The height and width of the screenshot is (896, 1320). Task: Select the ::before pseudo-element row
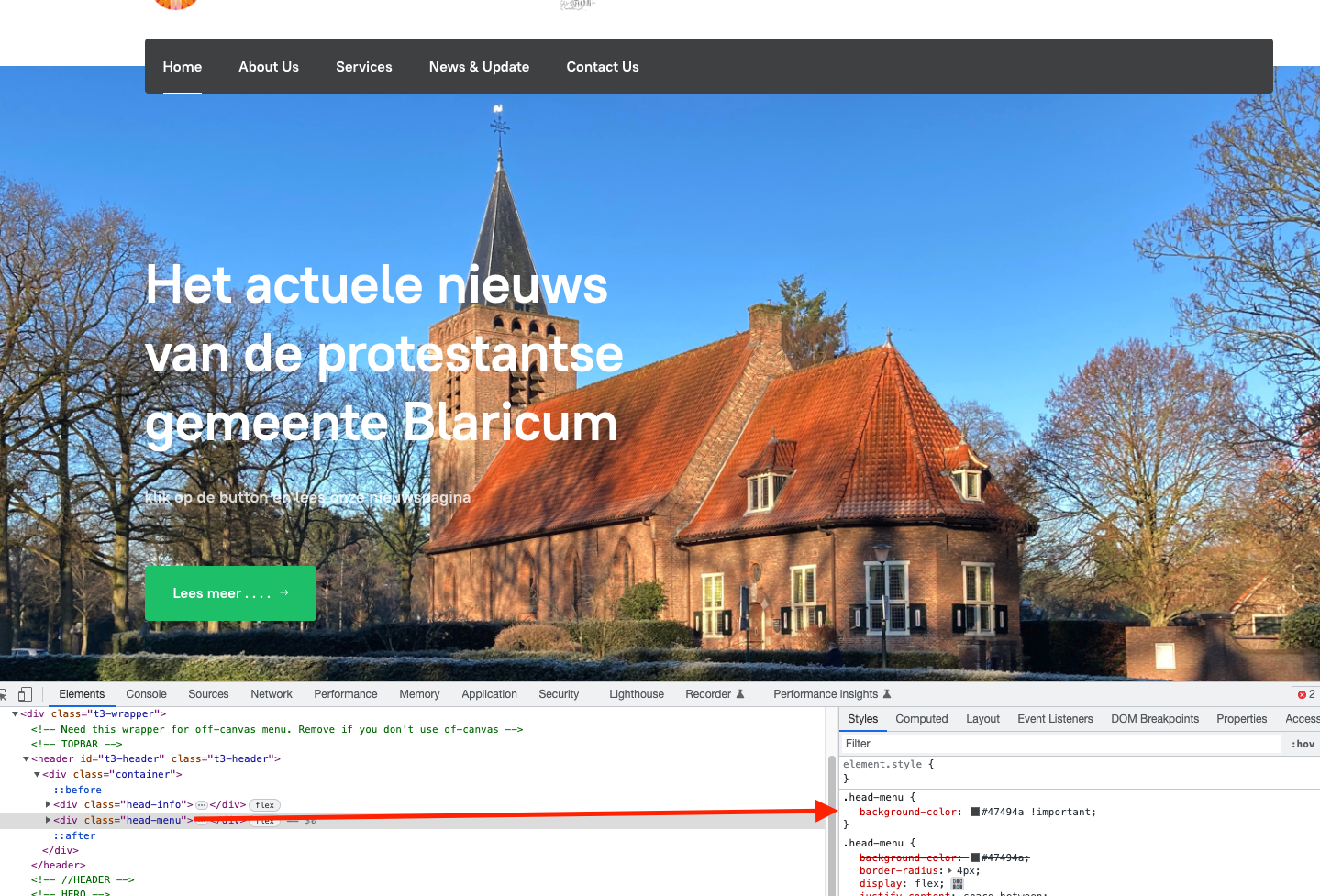point(77,790)
